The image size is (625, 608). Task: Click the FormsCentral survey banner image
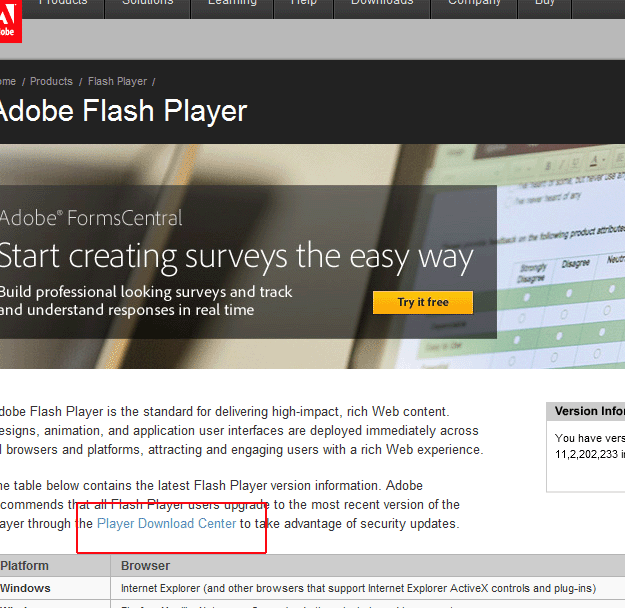(x=312, y=256)
